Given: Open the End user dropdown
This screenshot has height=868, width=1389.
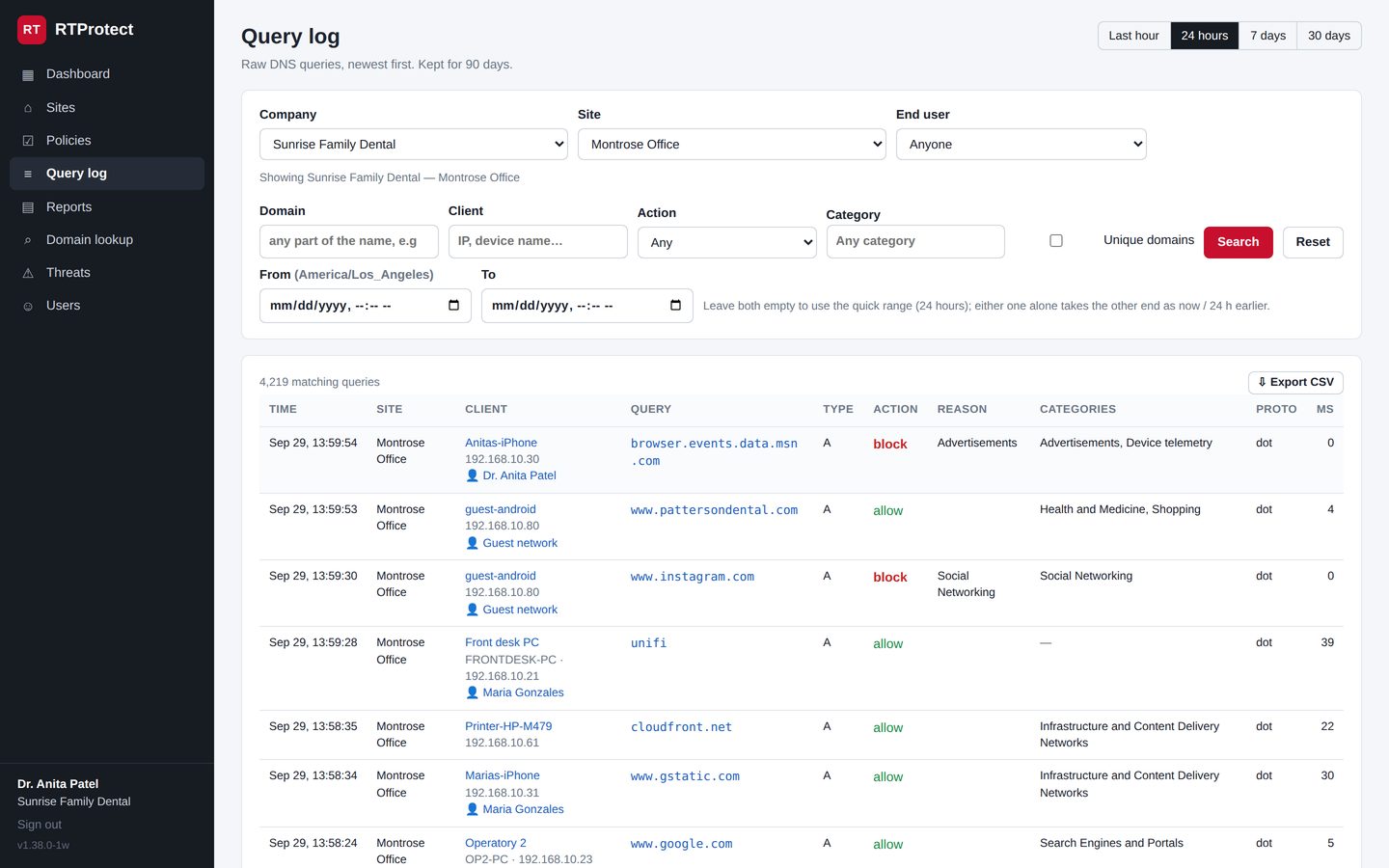Looking at the screenshot, I should pyautogui.click(x=1021, y=145).
